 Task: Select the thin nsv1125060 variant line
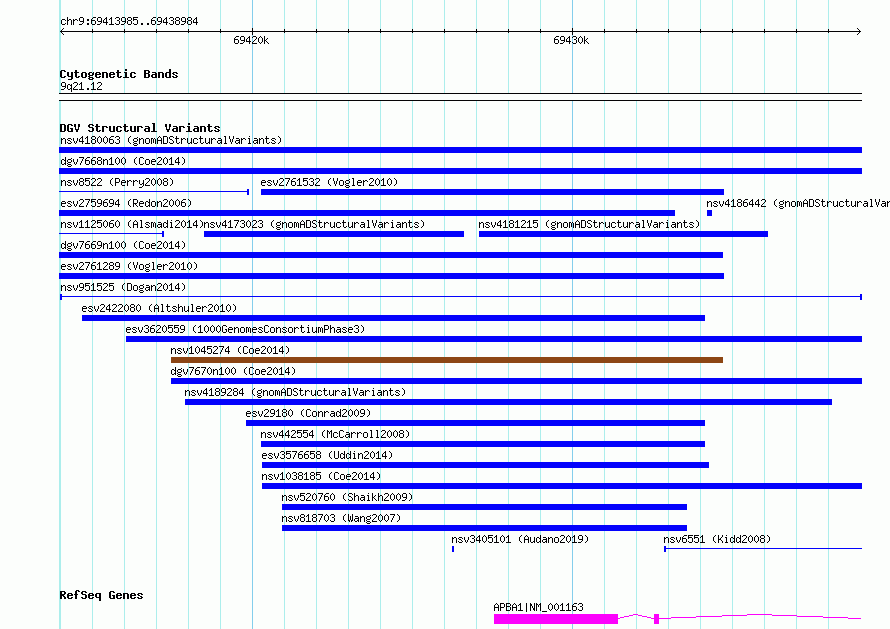tap(111, 234)
